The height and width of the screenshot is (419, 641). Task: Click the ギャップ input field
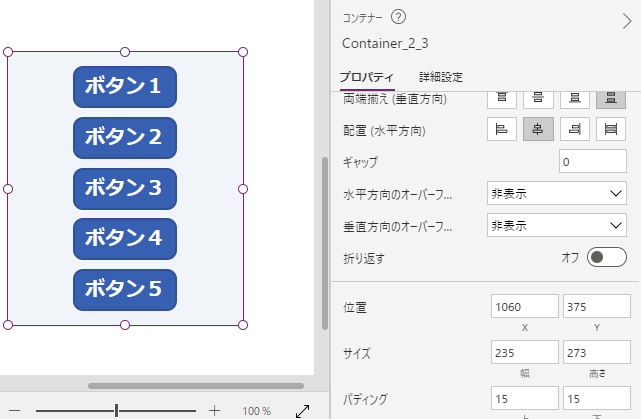[593, 161]
